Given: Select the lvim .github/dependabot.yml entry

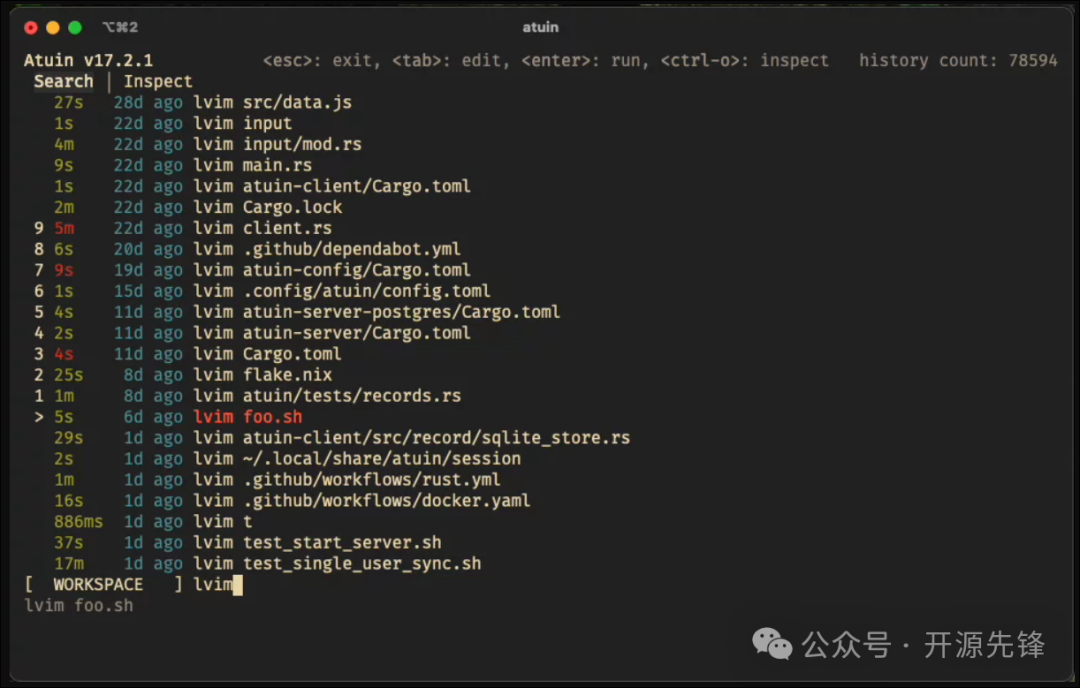Looking at the screenshot, I should 326,249.
